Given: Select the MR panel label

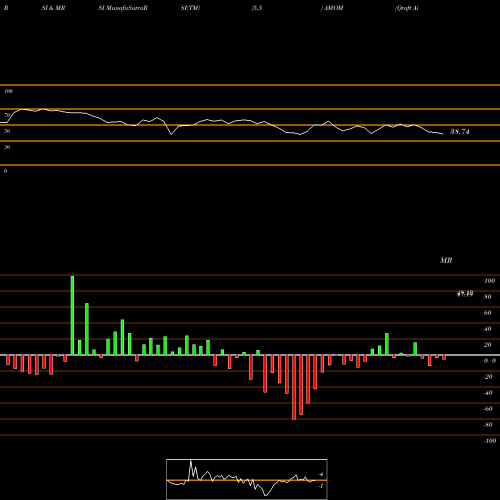Looking at the screenshot, I should click(446, 260).
